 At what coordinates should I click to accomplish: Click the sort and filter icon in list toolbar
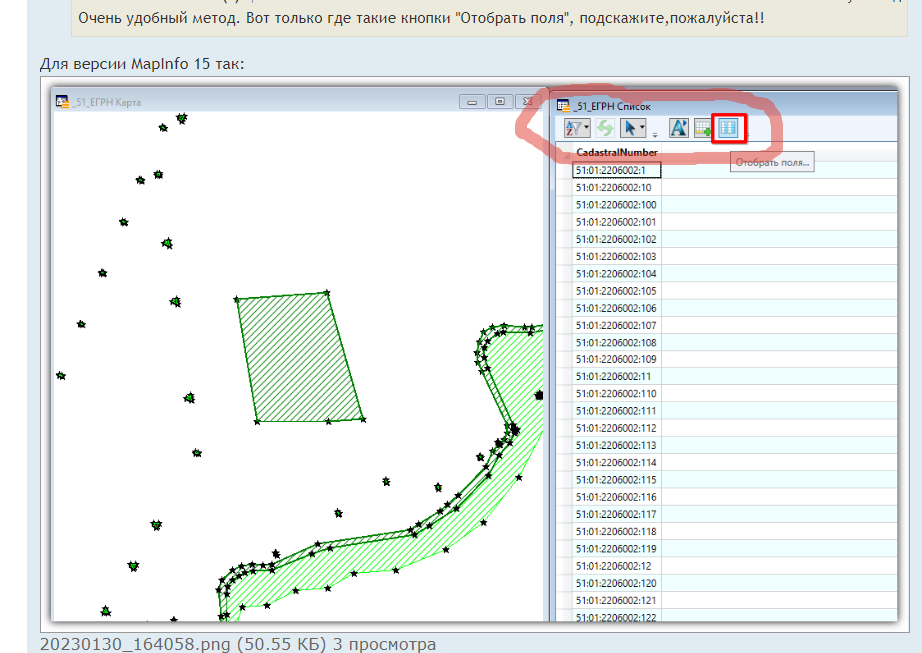coord(574,128)
